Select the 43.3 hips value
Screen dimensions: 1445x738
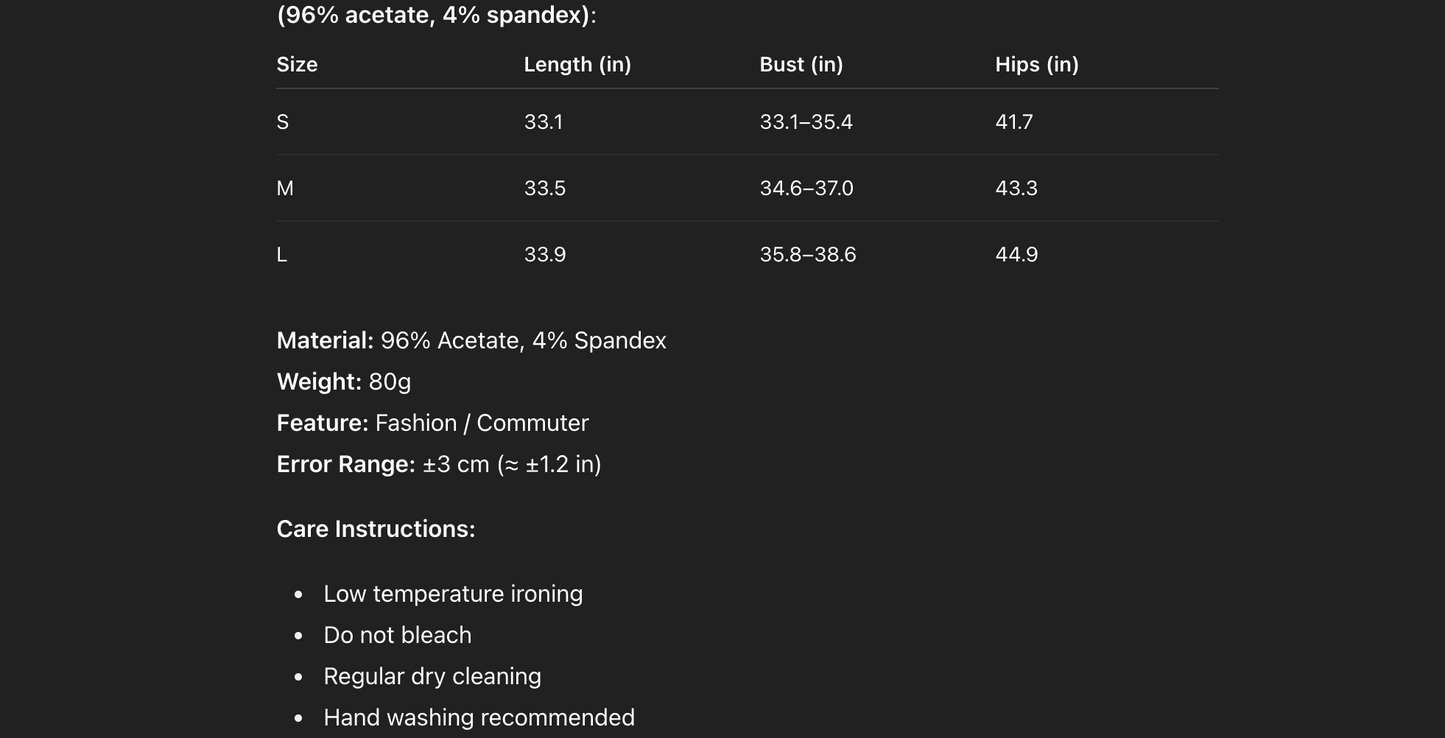(x=1016, y=188)
